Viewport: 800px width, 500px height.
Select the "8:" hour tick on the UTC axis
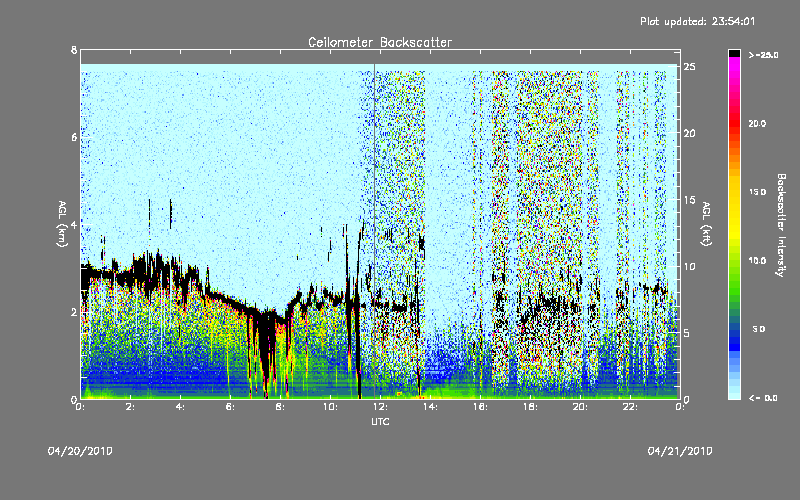[x=281, y=407]
